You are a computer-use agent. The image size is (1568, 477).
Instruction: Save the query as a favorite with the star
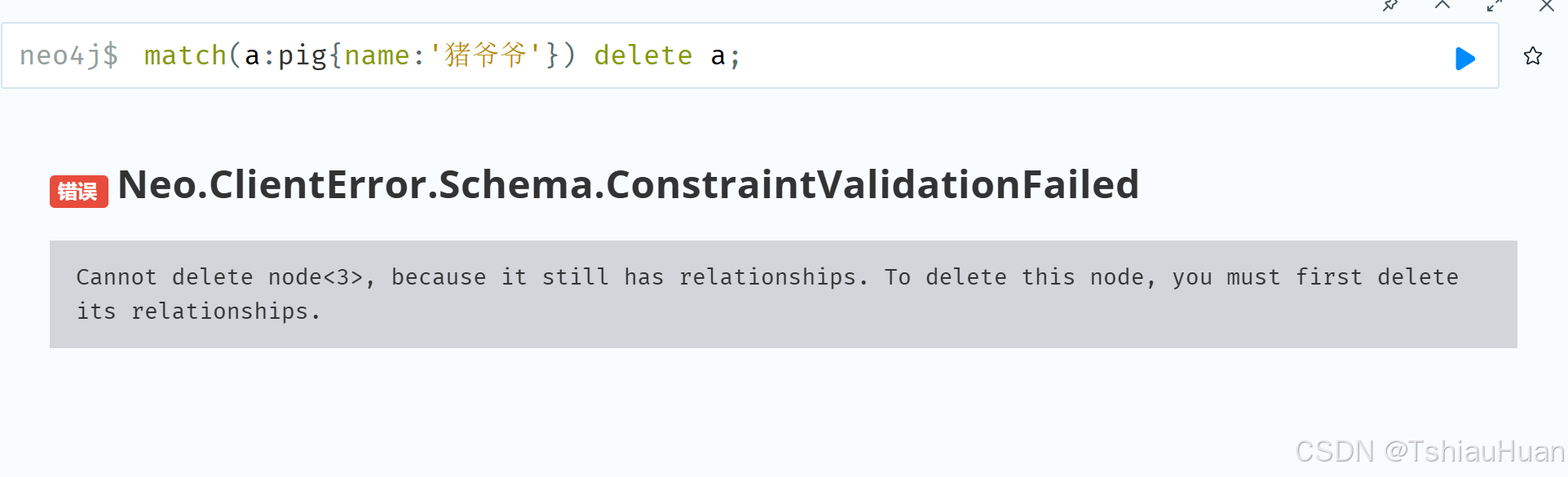(1533, 56)
